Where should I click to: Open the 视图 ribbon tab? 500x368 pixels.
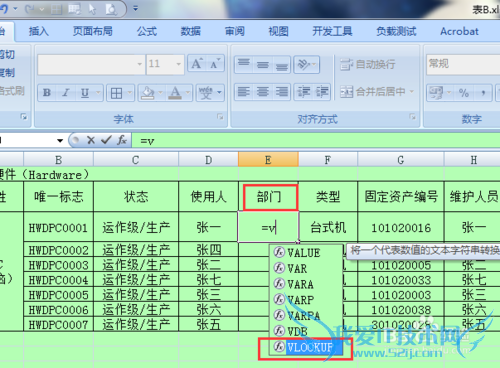pyautogui.click(x=278, y=31)
